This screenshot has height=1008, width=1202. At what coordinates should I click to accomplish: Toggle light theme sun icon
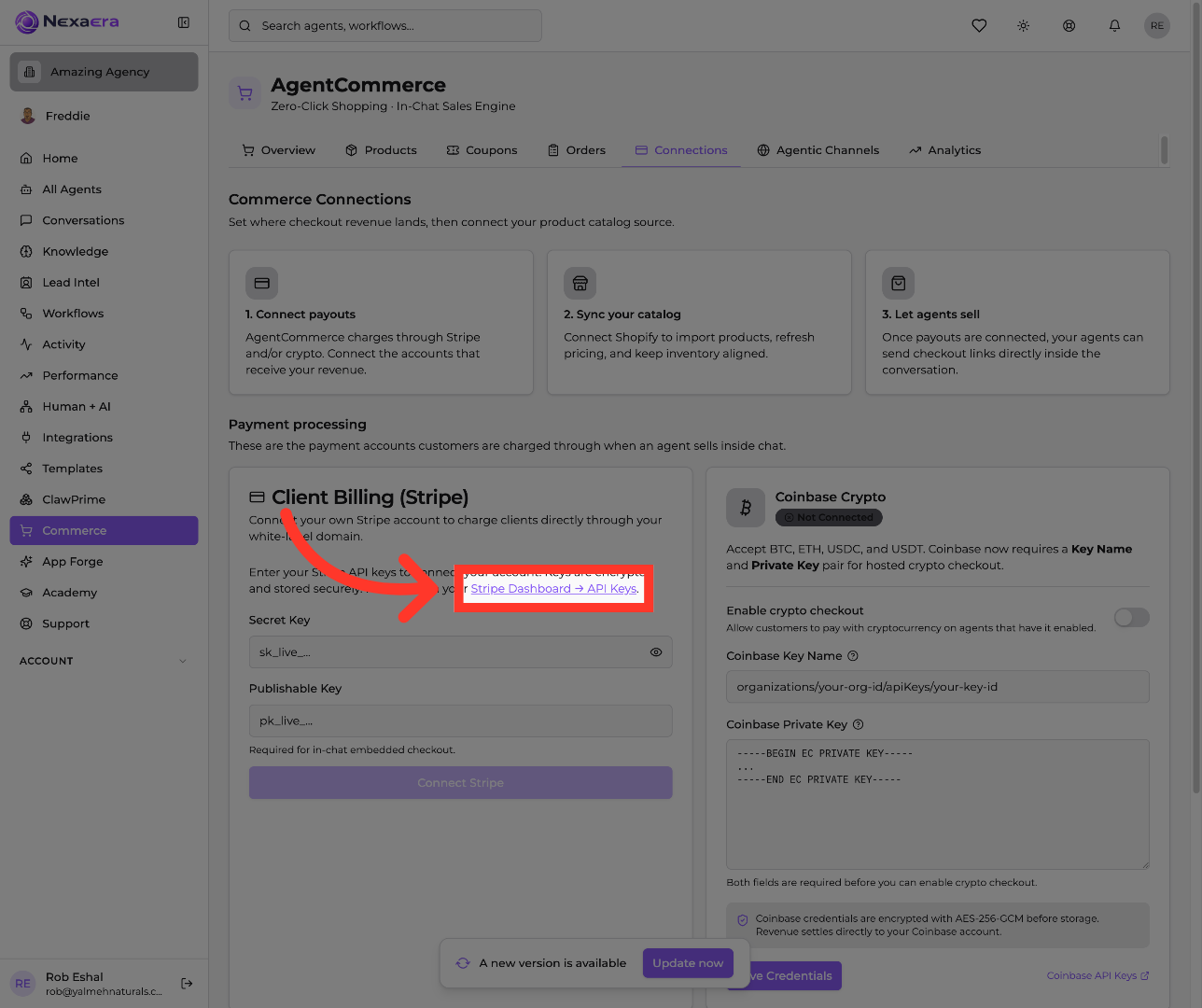point(1024,26)
